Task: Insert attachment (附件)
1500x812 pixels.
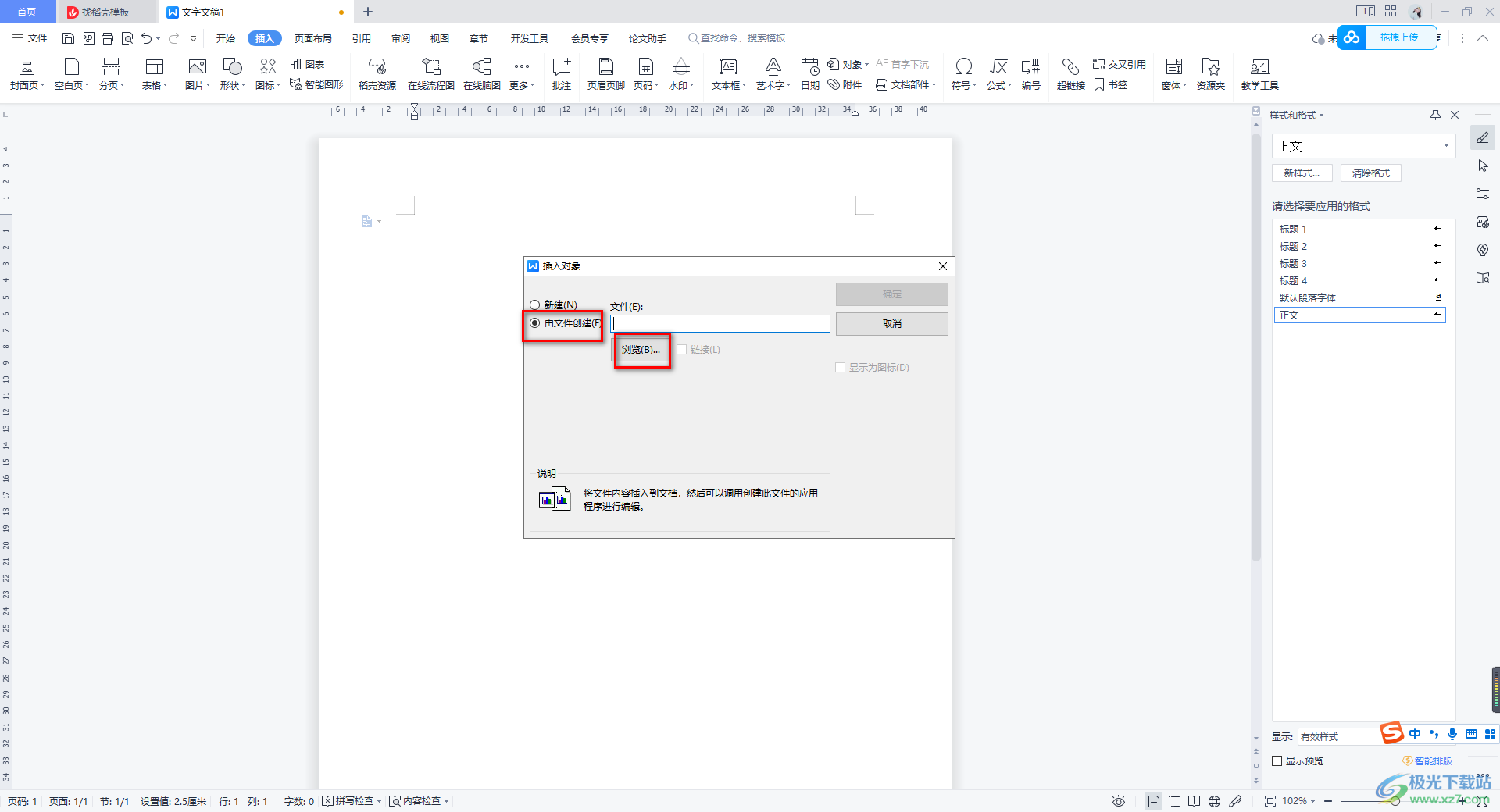Action: [845, 84]
